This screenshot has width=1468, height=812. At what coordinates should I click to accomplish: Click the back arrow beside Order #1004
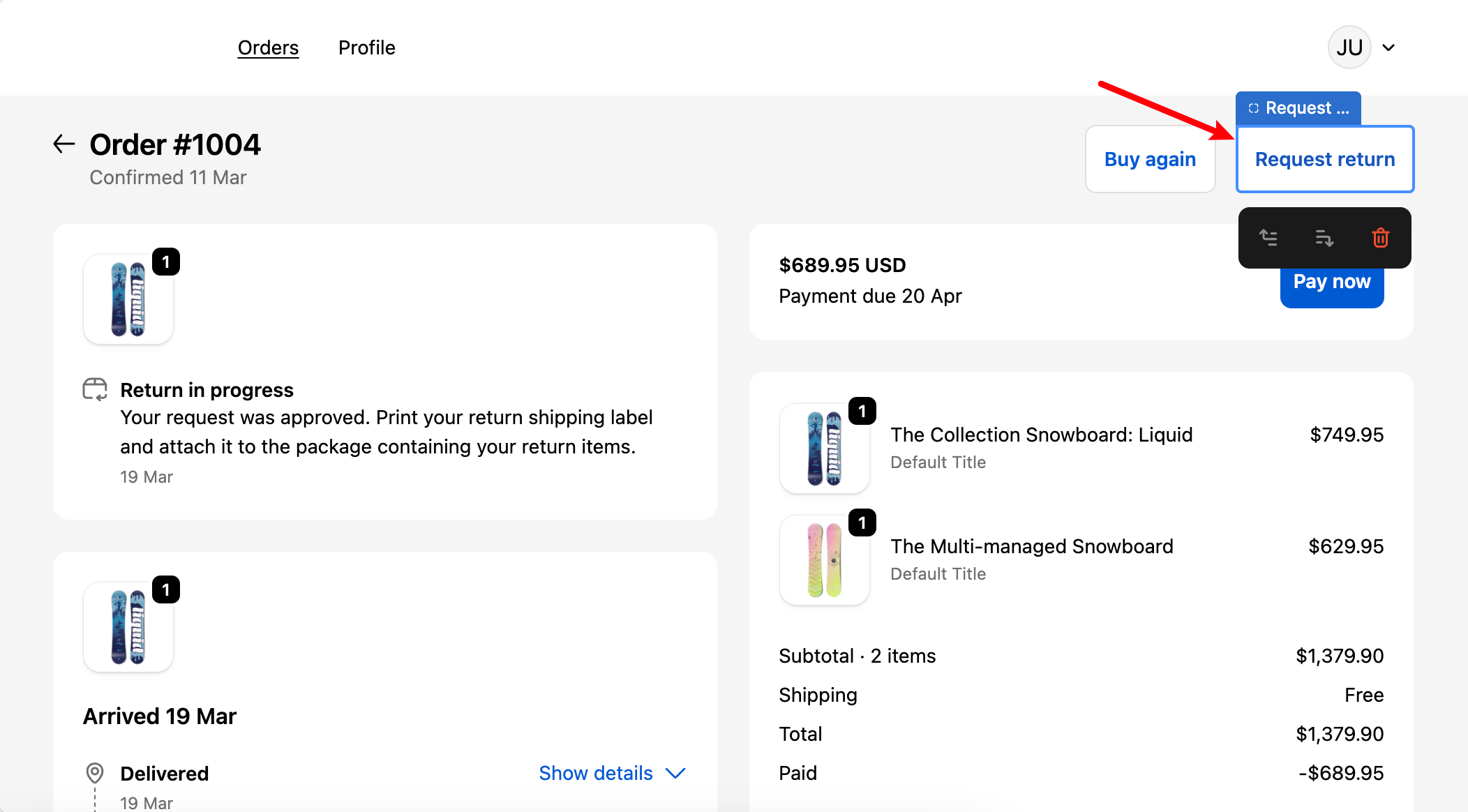pos(64,144)
